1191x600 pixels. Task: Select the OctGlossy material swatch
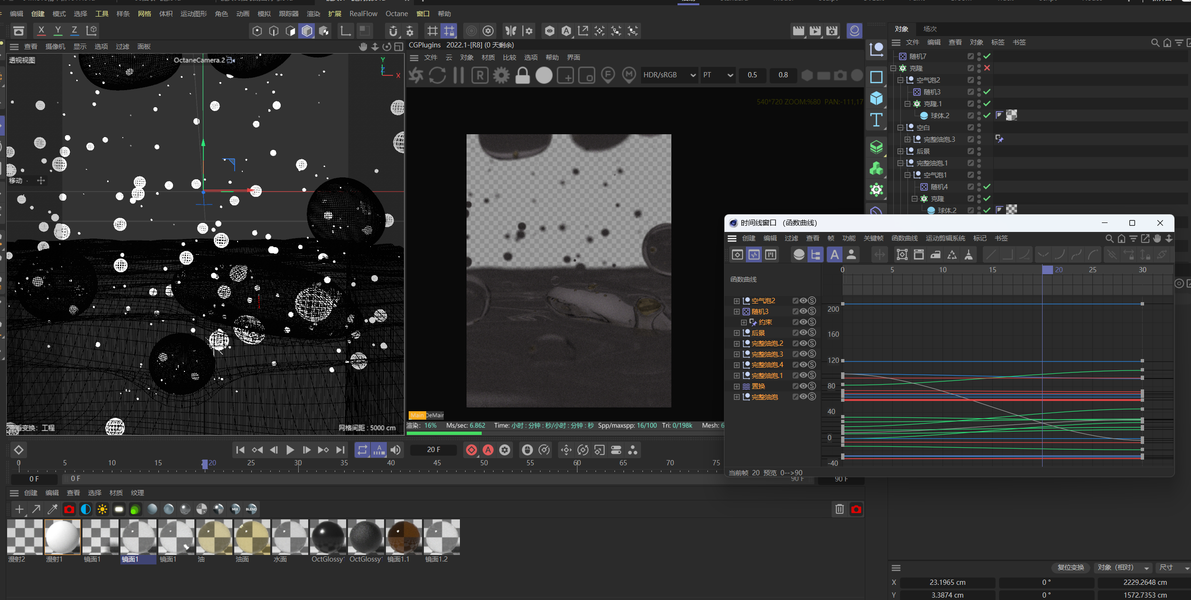(x=328, y=538)
